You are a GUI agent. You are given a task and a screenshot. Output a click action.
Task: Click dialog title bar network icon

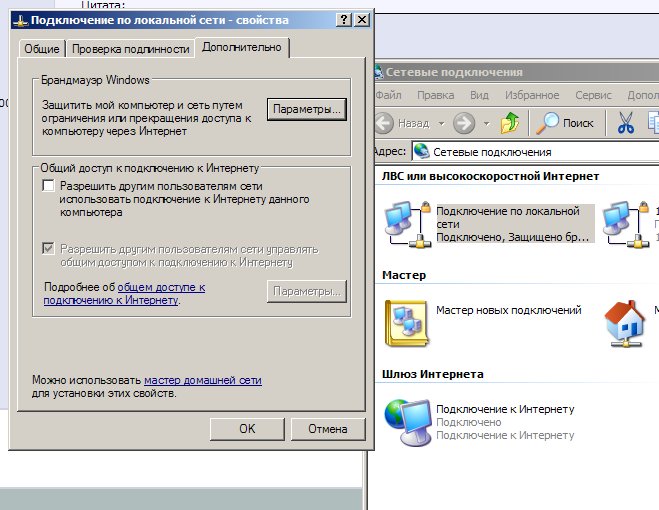click(21, 21)
